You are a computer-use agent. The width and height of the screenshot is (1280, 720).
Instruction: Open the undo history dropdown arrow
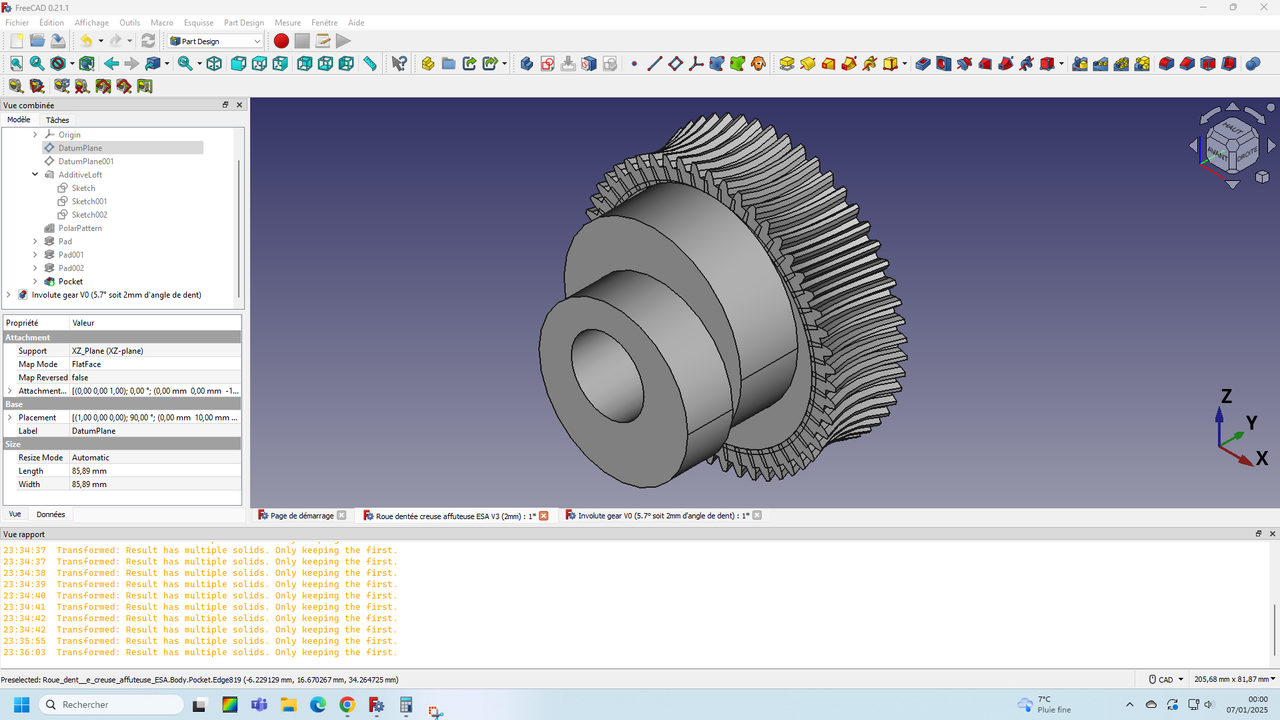click(101, 41)
